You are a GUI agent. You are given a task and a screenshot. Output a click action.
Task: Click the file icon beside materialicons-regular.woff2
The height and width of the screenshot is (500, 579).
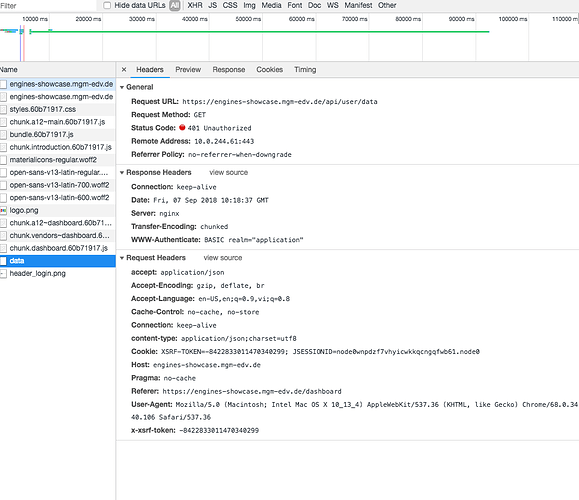pos(3,160)
